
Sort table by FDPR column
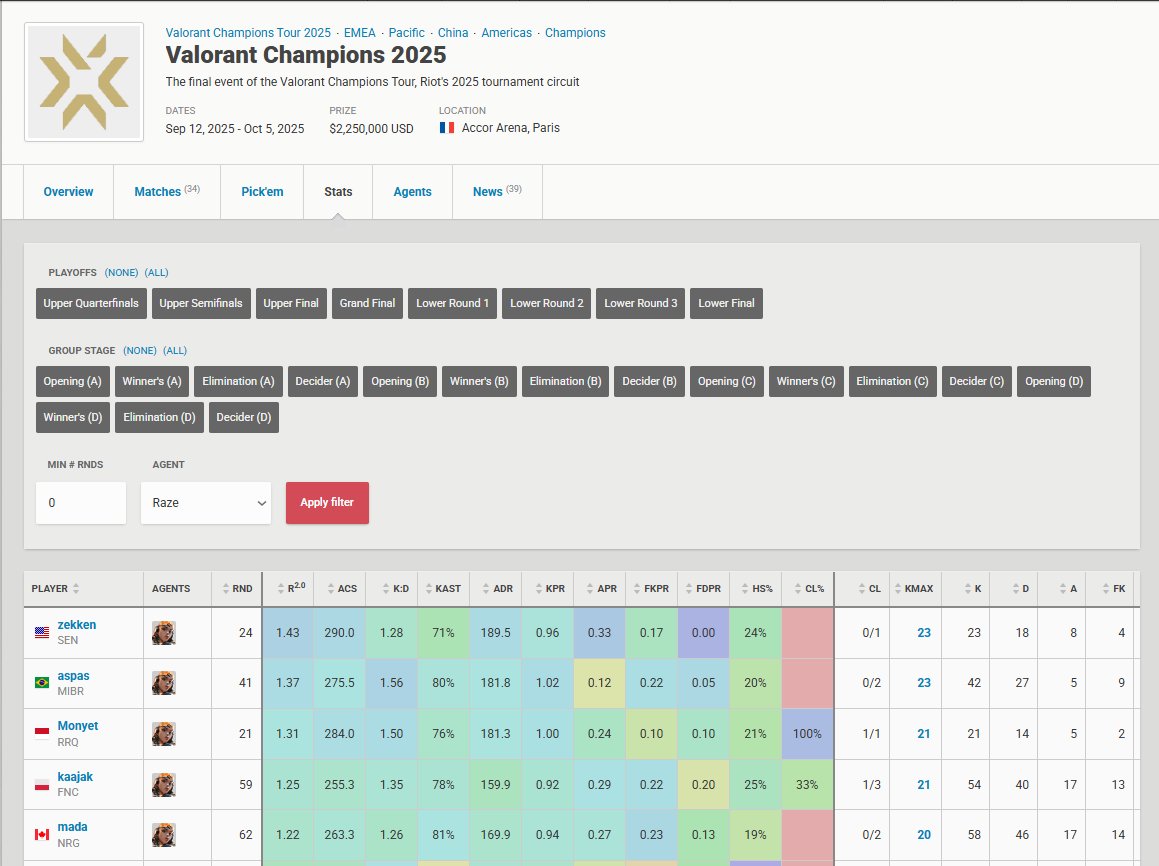point(703,589)
